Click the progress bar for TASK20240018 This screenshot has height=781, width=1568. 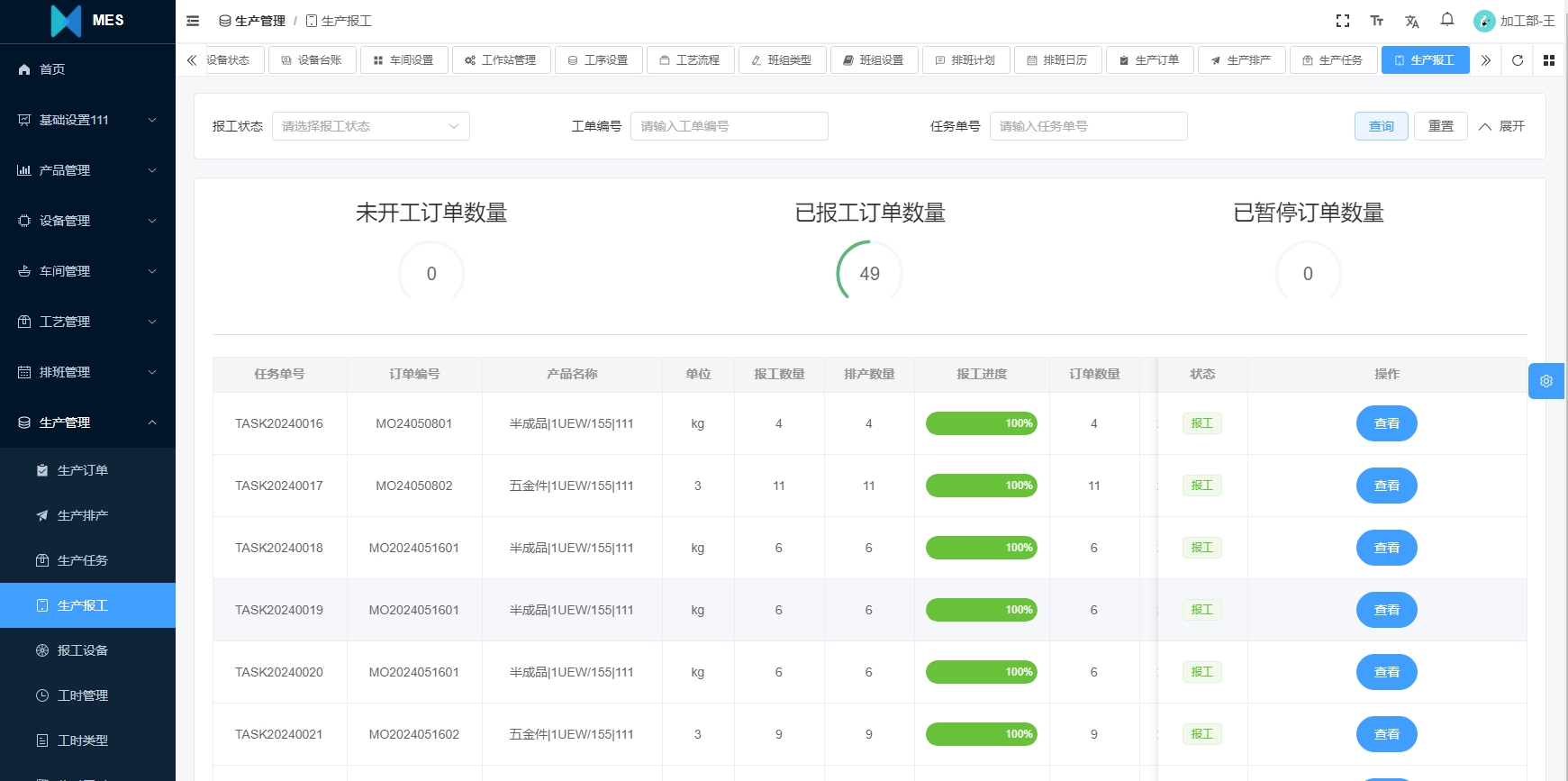(x=981, y=548)
